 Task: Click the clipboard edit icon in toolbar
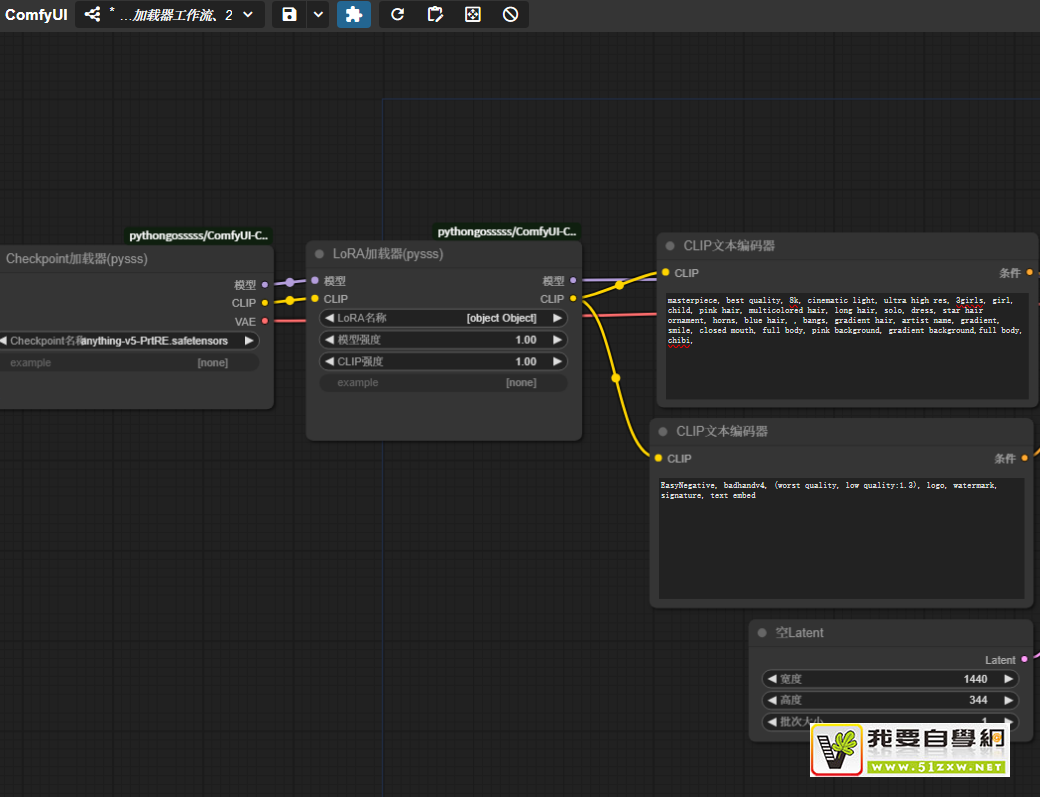pos(435,14)
